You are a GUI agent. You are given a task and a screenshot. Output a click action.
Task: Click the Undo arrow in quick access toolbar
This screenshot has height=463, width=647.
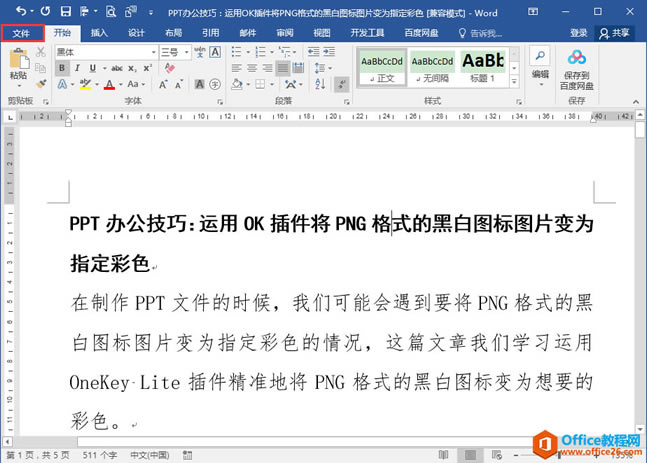coord(21,12)
